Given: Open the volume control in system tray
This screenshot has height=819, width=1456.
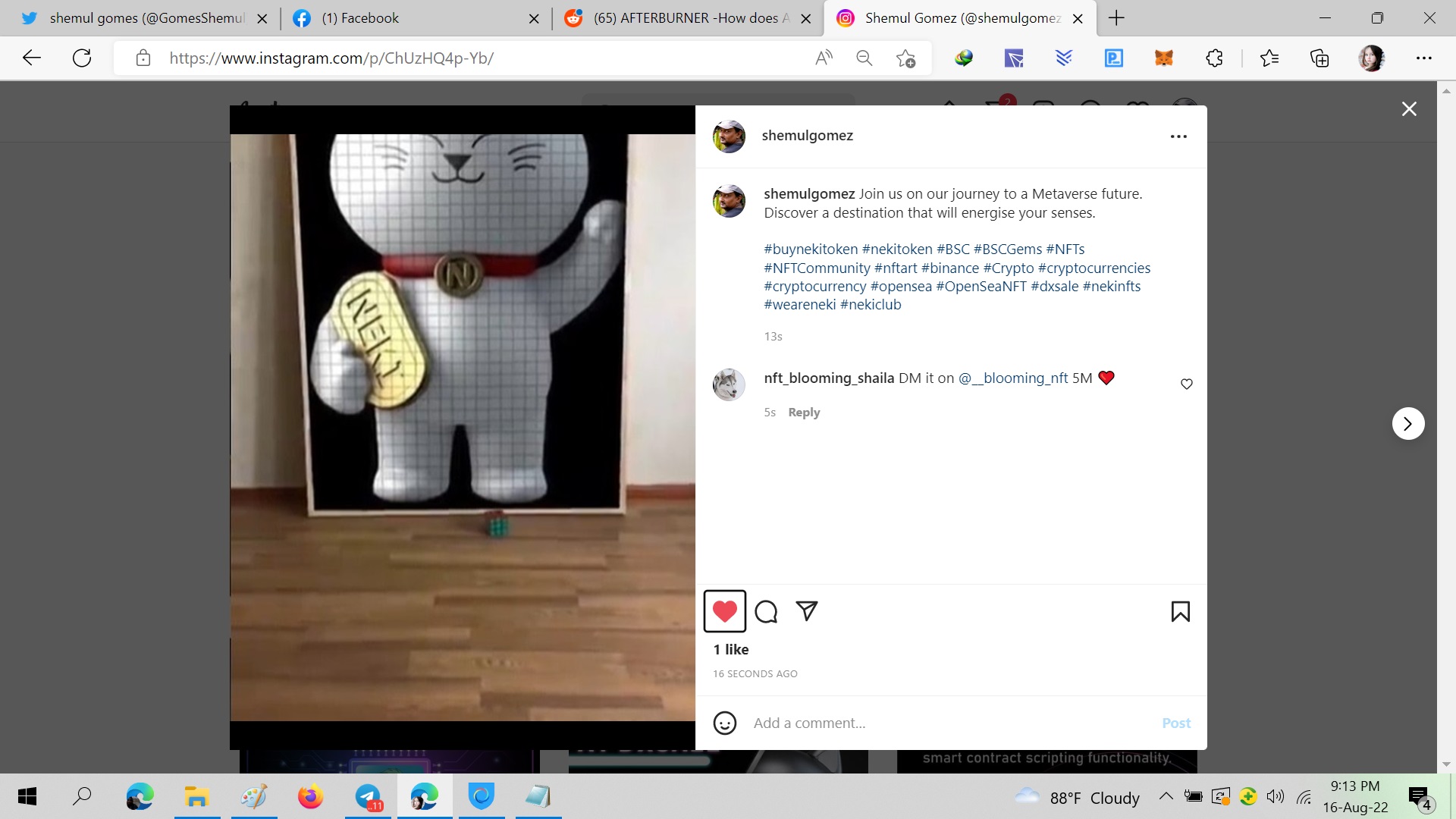Looking at the screenshot, I should [x=1276, y=796].
